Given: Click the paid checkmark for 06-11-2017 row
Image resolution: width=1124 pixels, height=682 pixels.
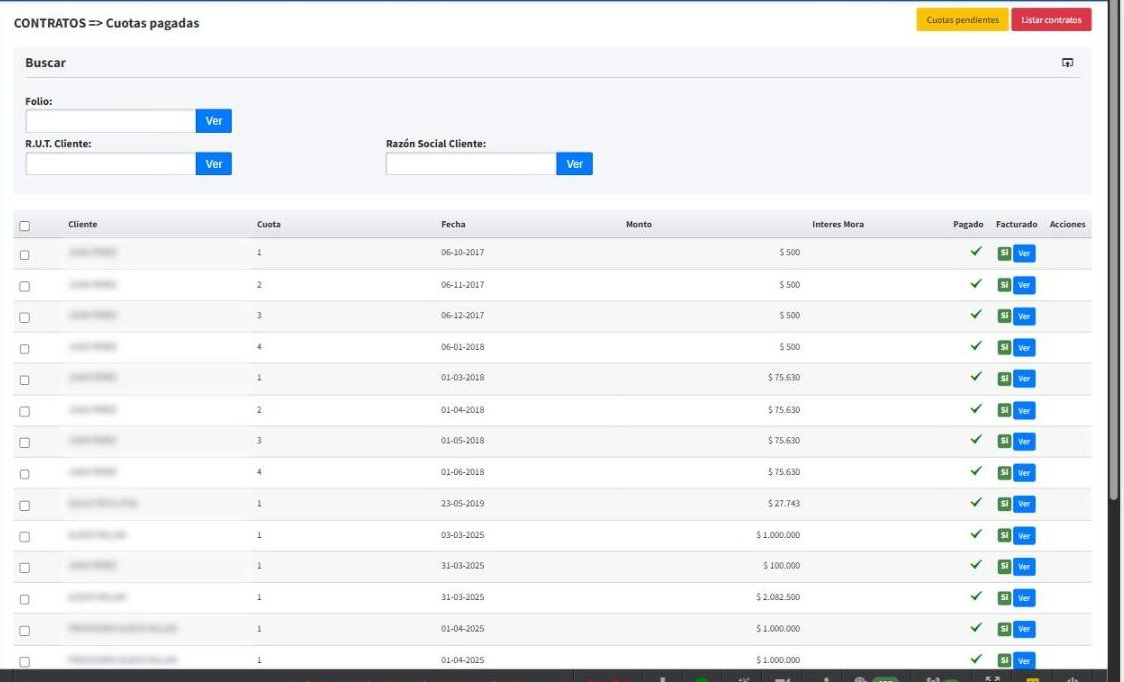Looking at the screenshot, I should [976, 284].
